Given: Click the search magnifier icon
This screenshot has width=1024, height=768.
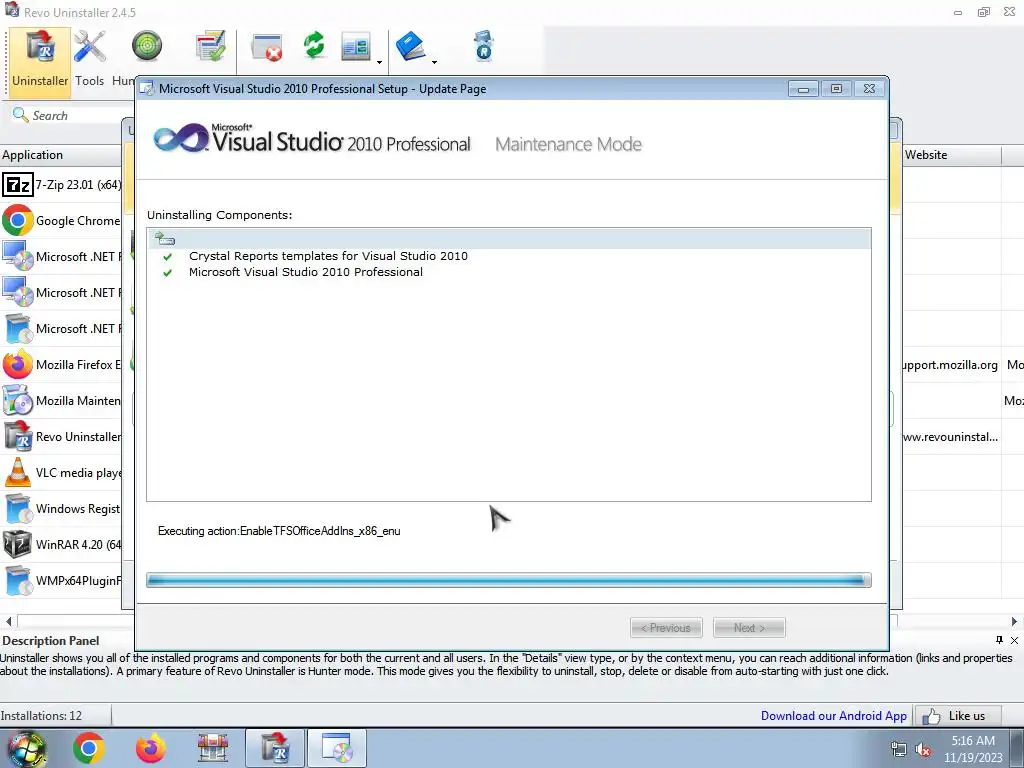Looking at the screenshot, I should click(x=20, y=115).
